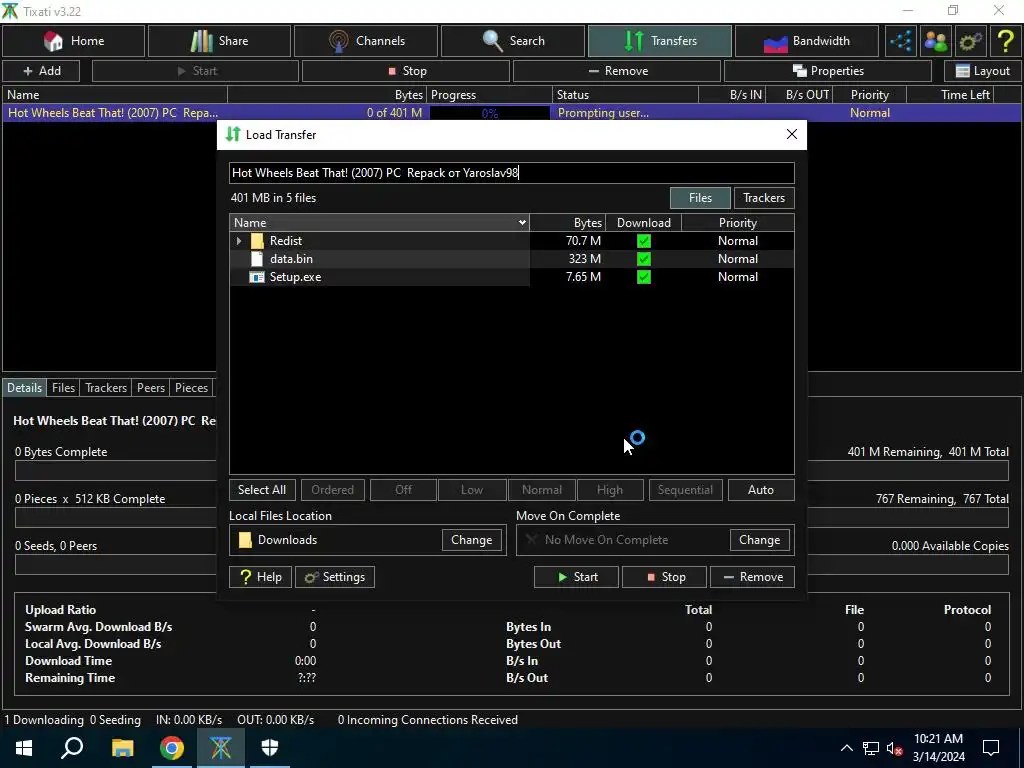The image size is (1024, 768).
Task: Open Windows Security shield in taskbar
Action: (270, 748)
